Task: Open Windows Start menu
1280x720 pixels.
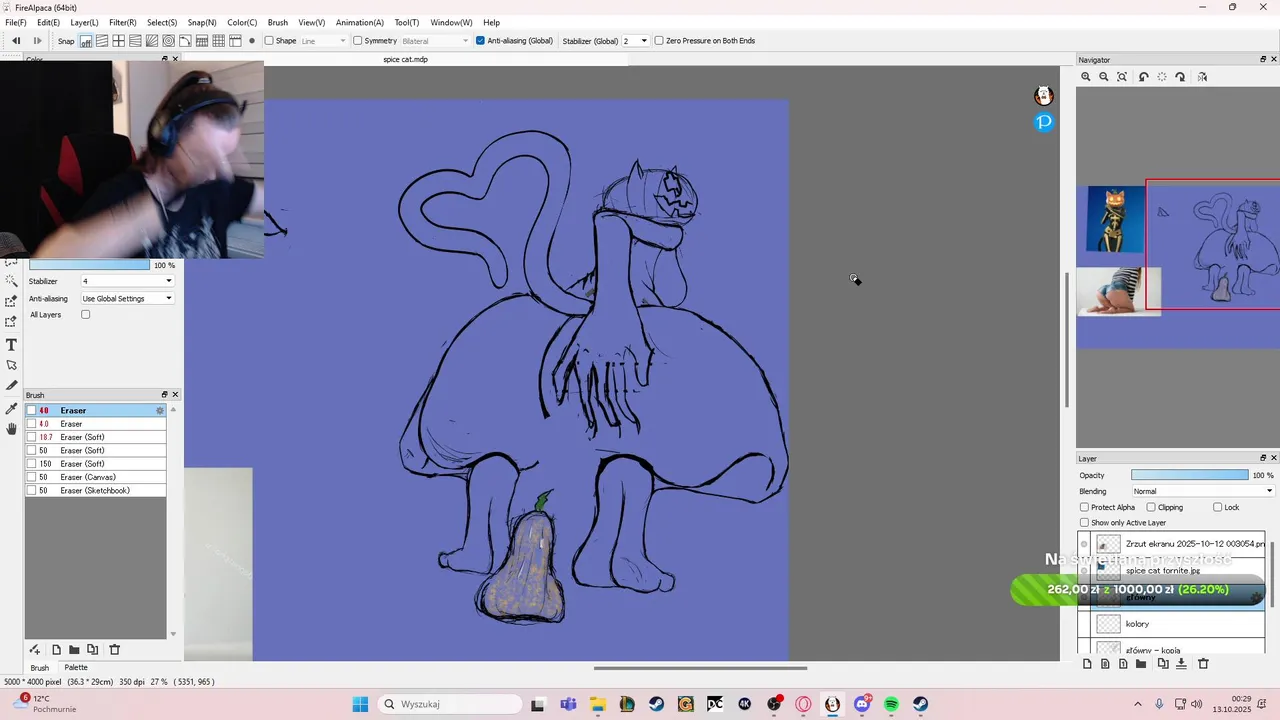Action: (x=360, y=704)
